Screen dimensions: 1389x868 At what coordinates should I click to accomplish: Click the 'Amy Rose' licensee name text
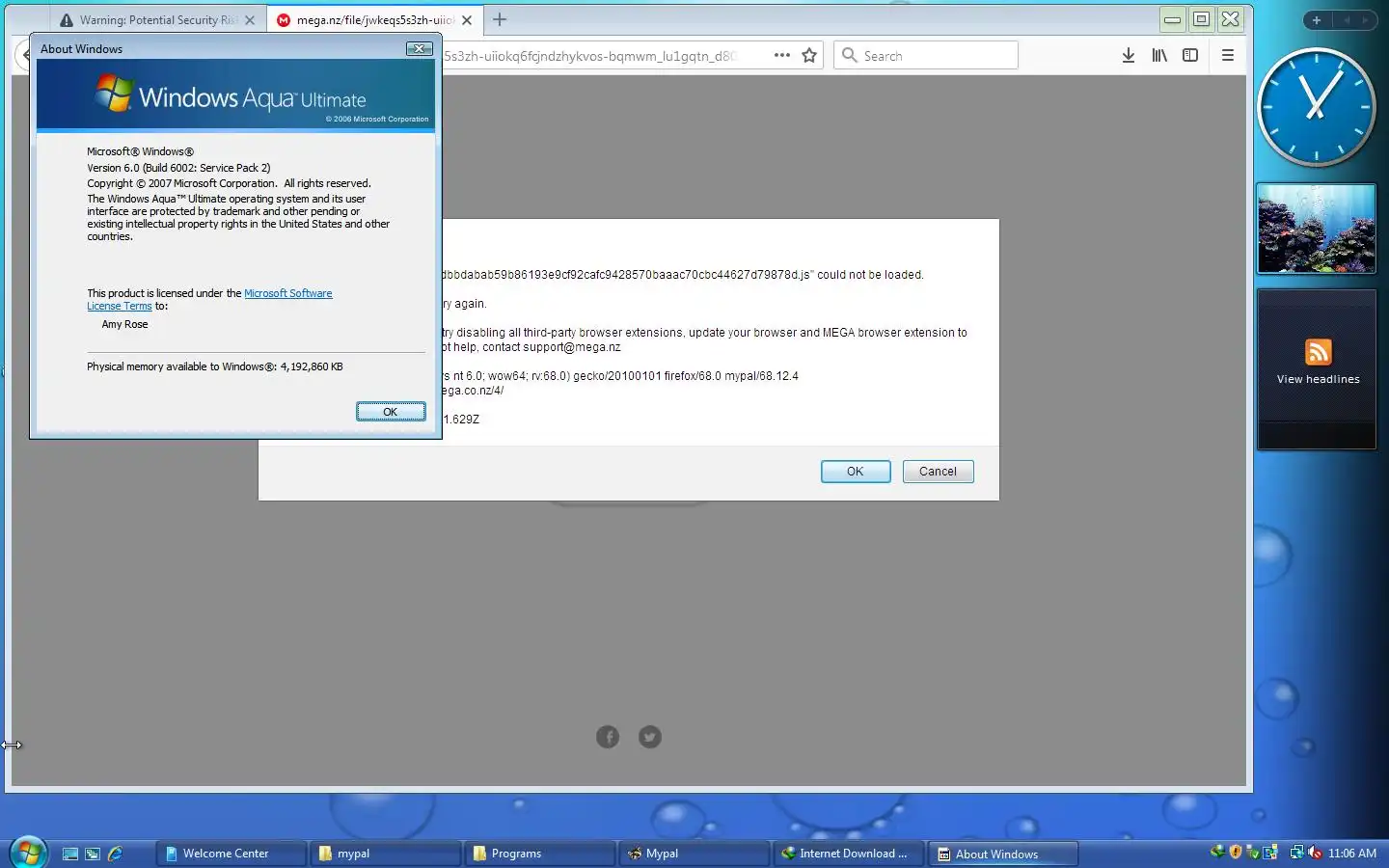[x=124, y=324]
